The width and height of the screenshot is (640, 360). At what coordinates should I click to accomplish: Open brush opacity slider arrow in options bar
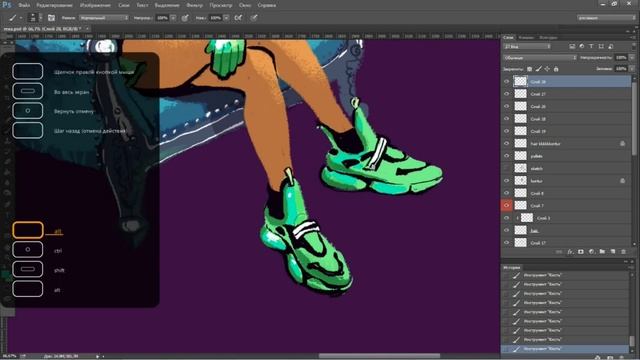click(173, 18)
